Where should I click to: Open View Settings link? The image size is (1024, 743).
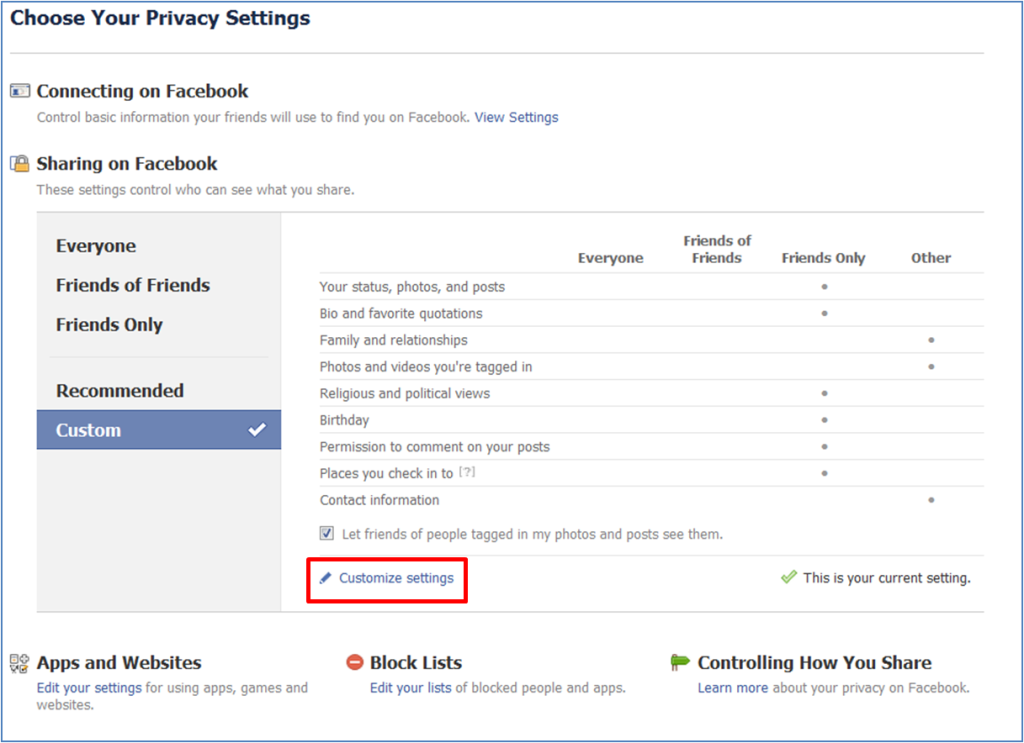517,118
